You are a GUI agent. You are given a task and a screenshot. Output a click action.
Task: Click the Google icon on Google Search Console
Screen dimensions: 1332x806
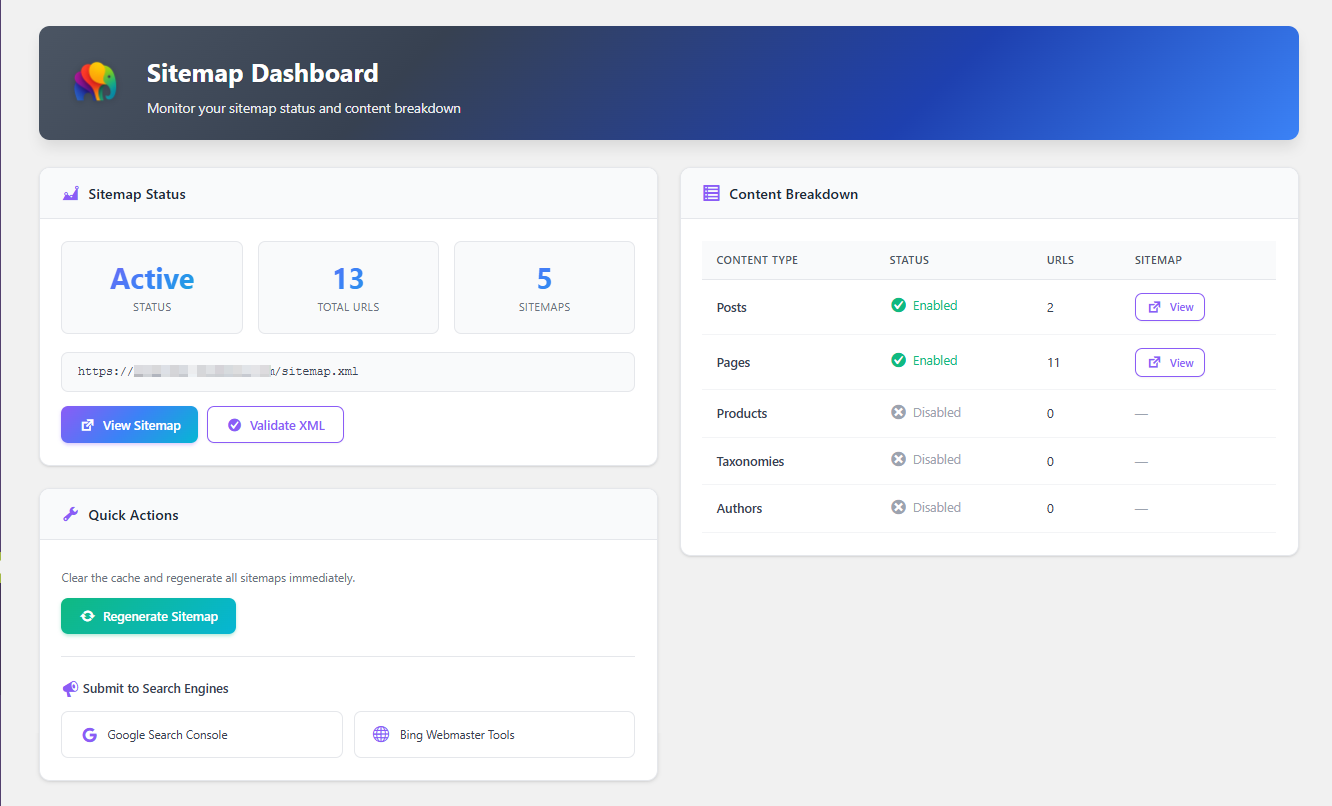tap(89, 734)
